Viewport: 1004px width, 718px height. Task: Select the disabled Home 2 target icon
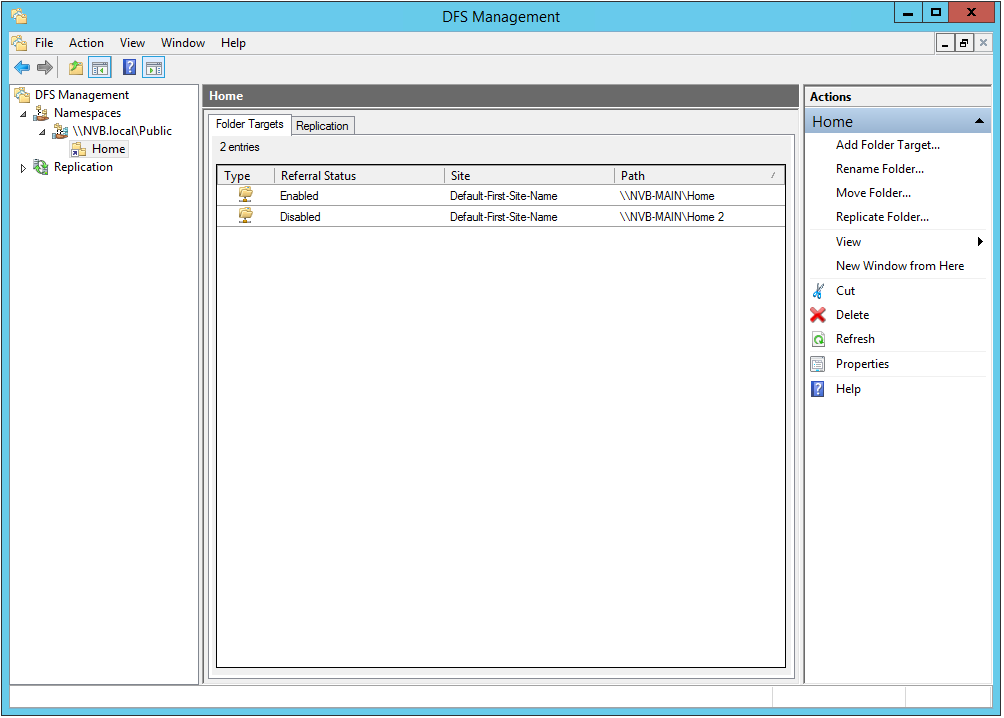[245, 216]
